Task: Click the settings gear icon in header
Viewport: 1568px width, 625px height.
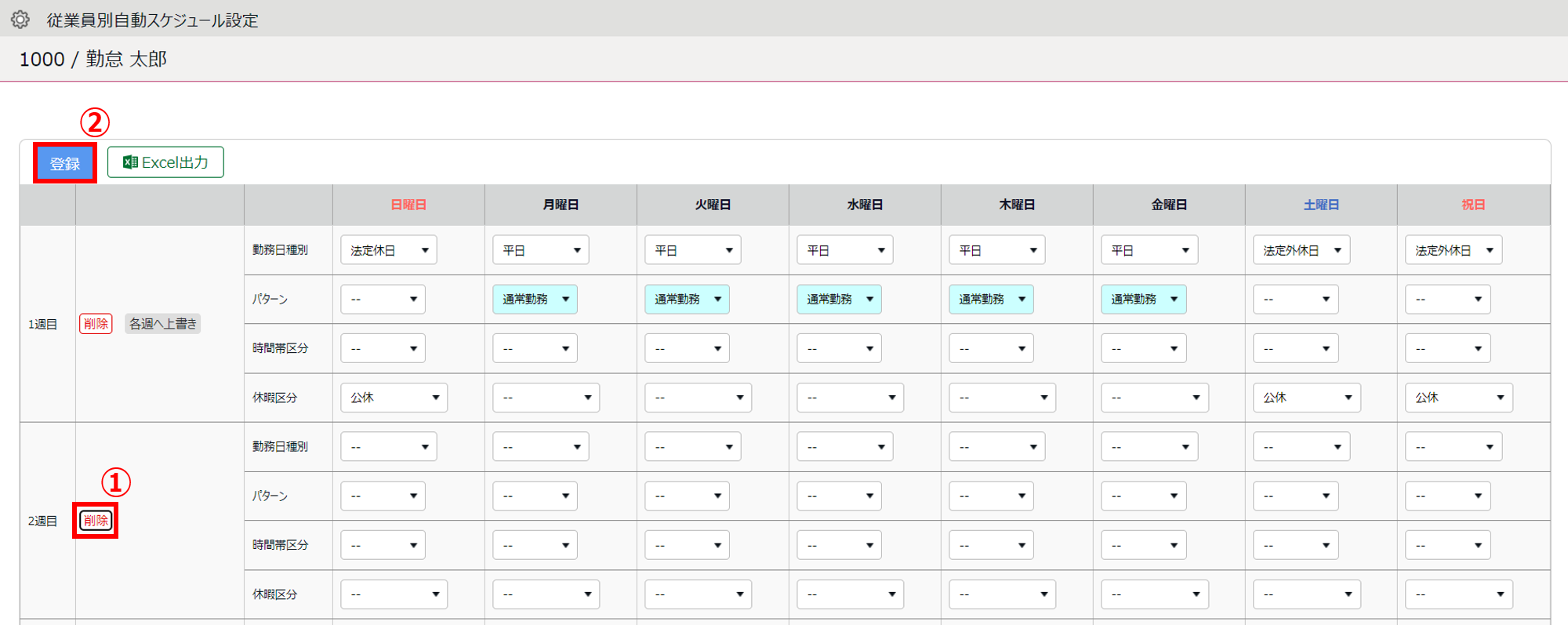Action: pos(20,20)
